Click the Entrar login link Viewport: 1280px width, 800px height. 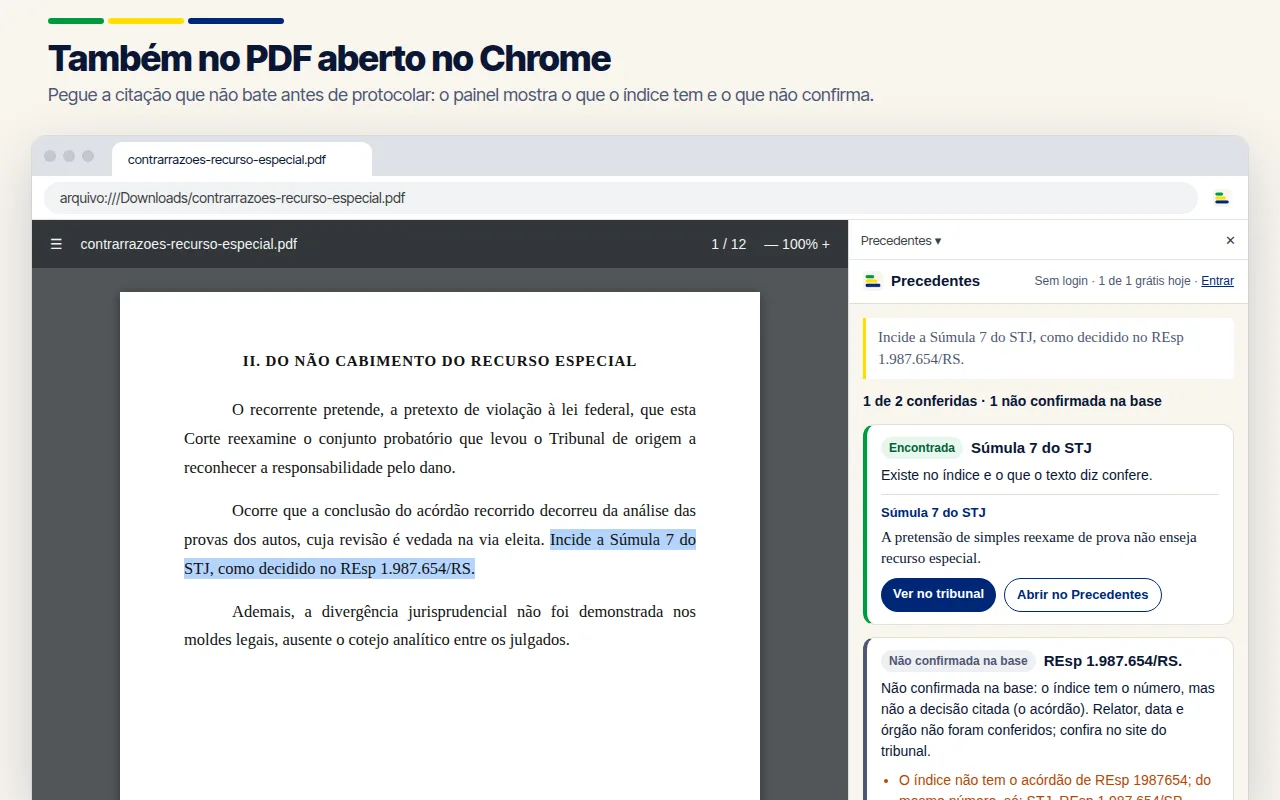(x=1217, y=281)
